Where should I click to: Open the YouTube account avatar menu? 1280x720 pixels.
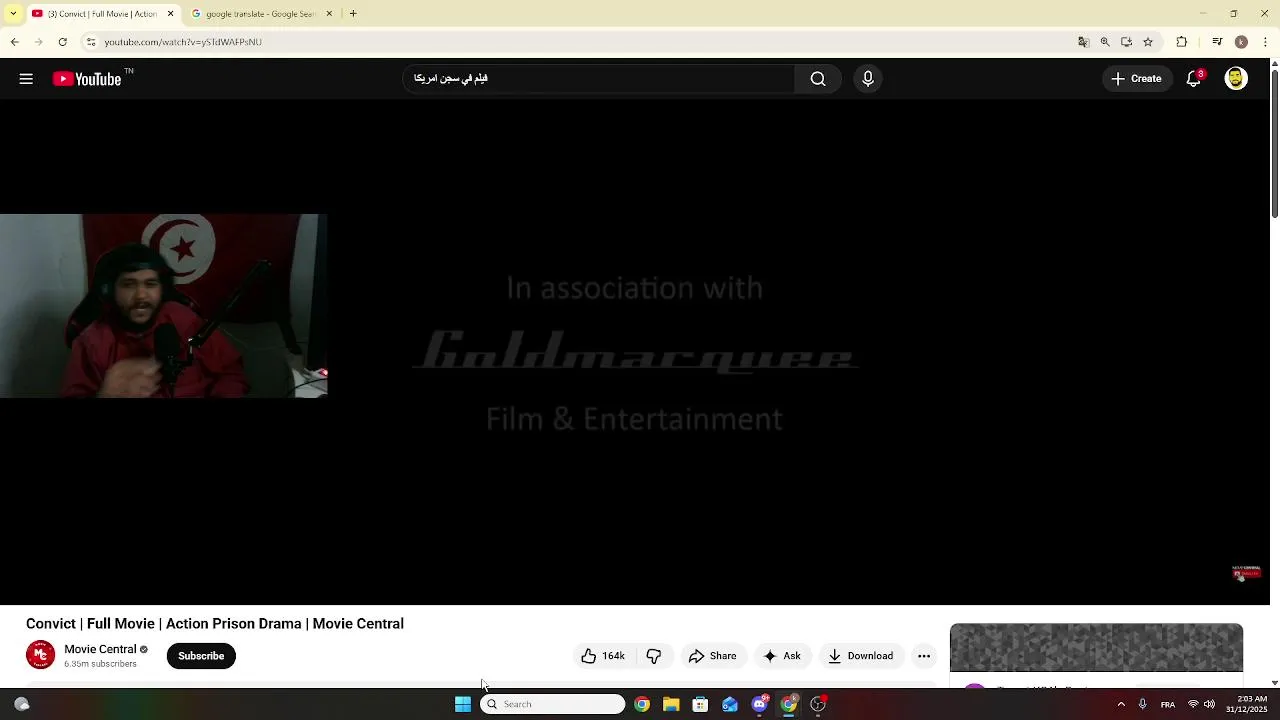pos(1236,79)
